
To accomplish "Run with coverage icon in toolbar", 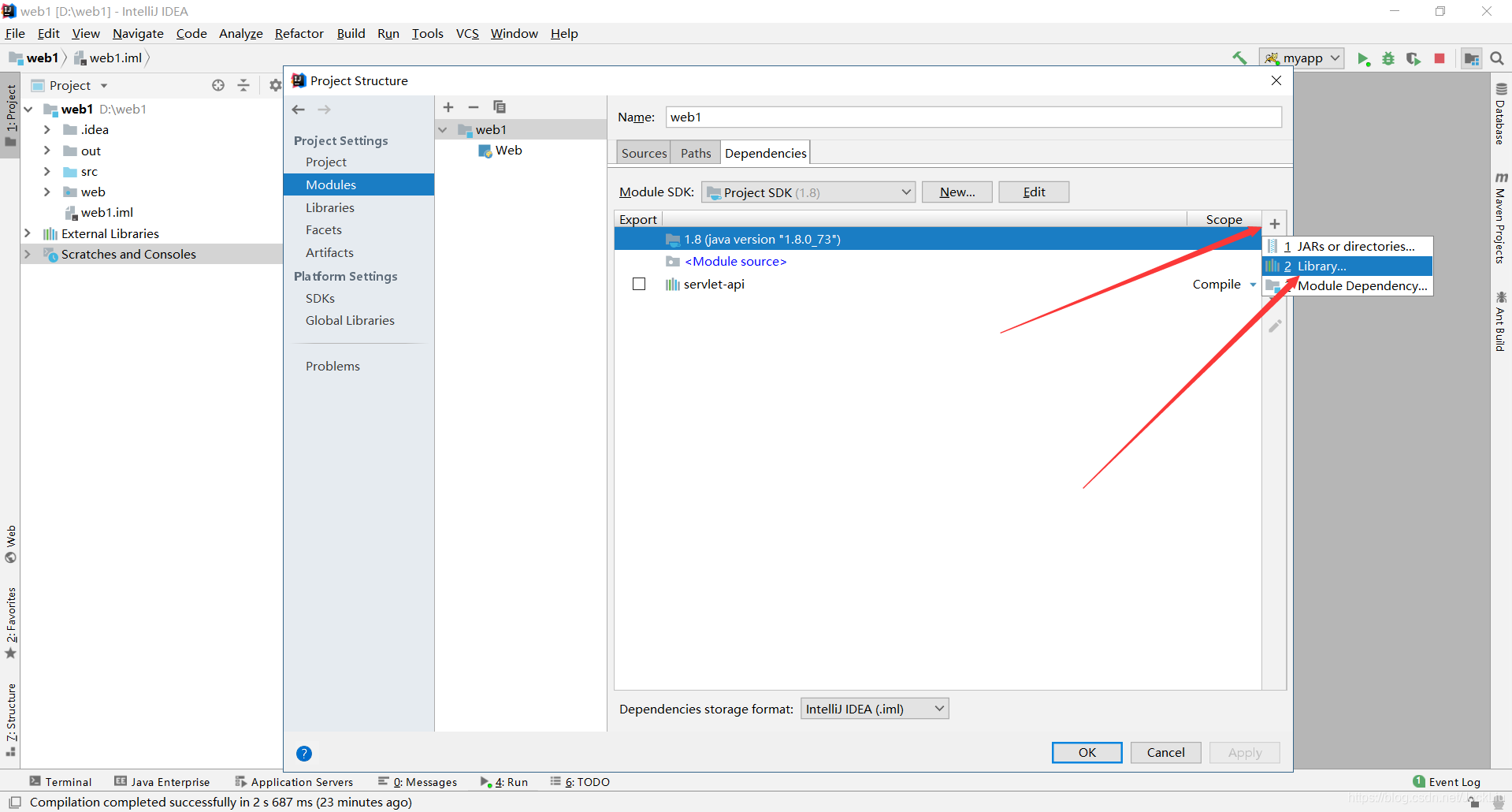I will 1414,58.
